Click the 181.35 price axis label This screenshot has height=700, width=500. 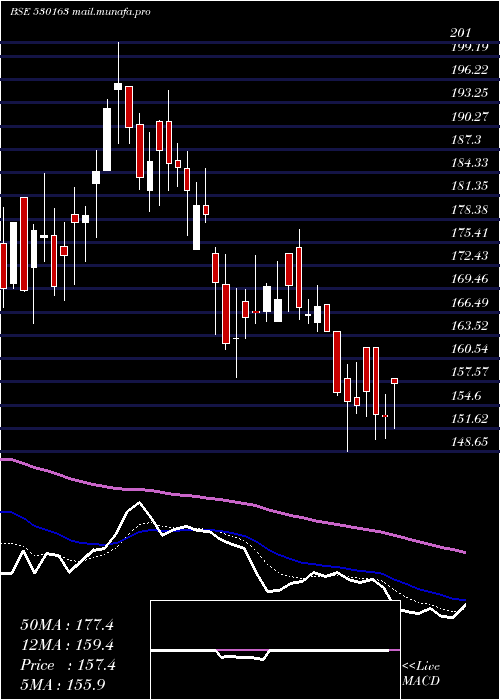[469, 186]
